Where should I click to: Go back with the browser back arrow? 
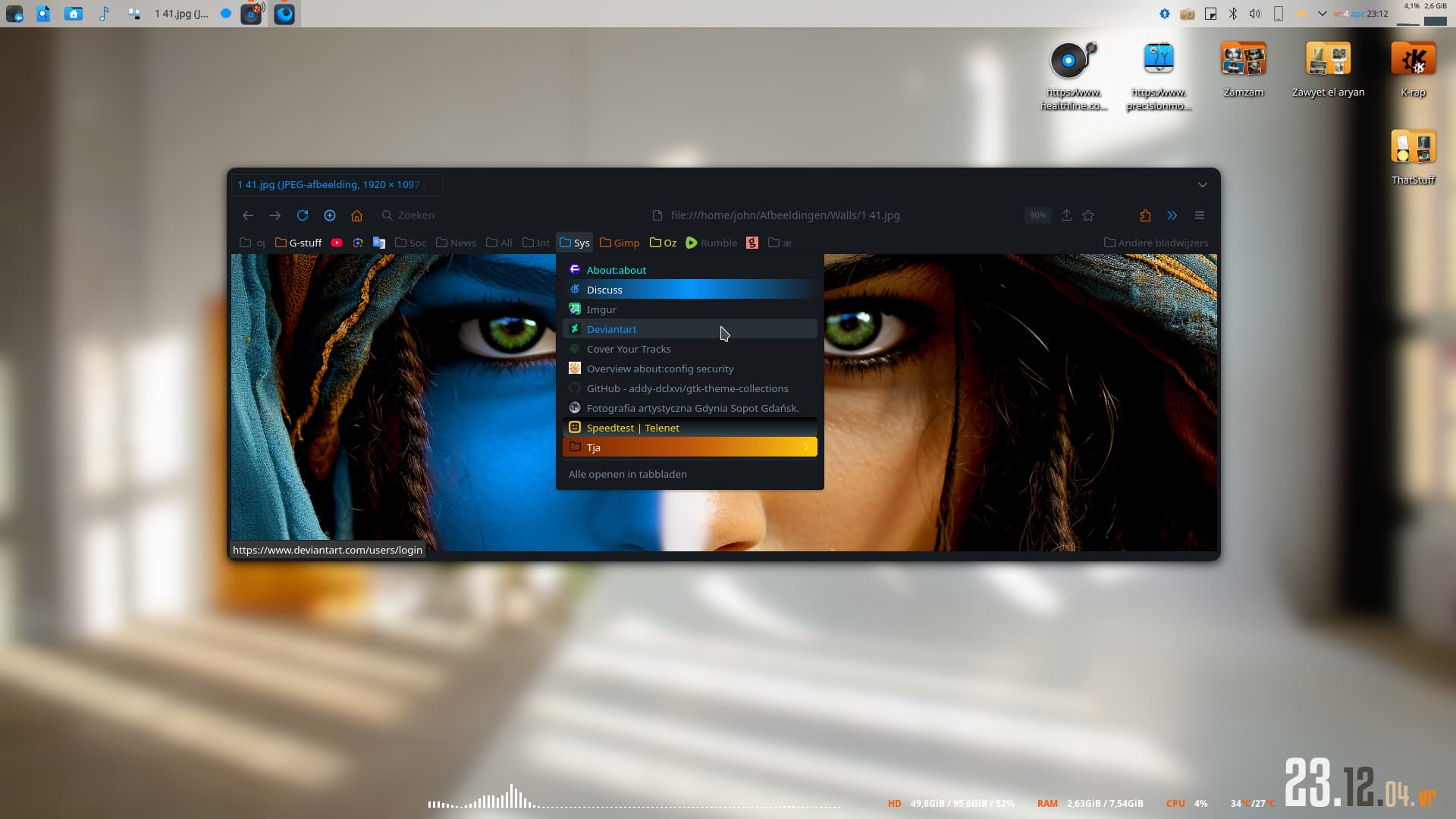[x=248, y=215]
